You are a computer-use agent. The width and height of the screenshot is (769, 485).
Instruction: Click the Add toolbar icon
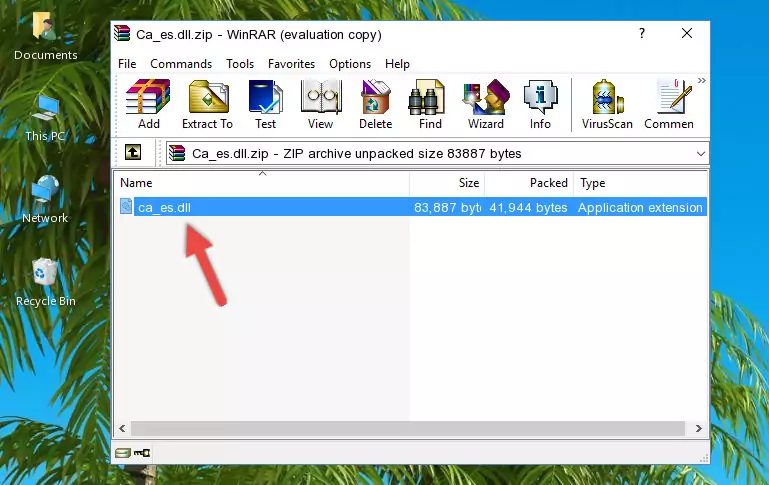point(148,104)
